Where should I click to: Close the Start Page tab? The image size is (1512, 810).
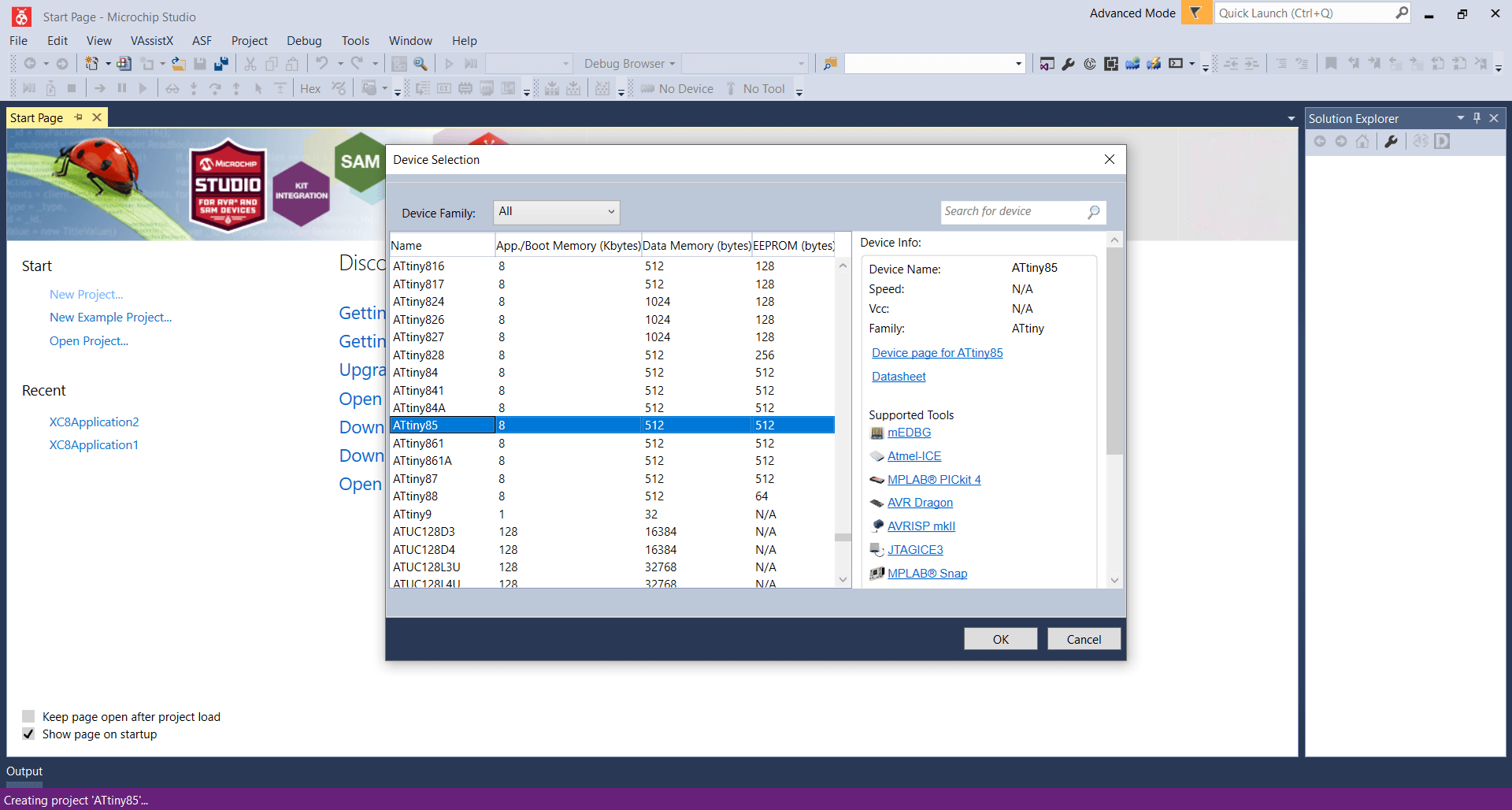(x=97, y=117)
